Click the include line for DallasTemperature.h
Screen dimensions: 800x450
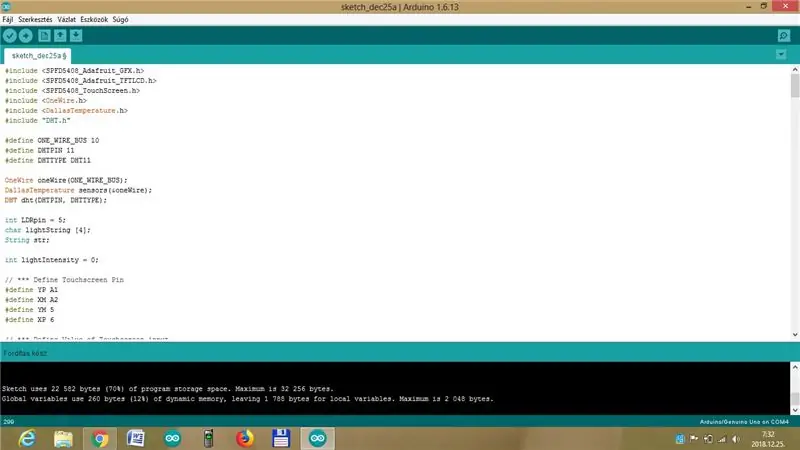point(66,110)
